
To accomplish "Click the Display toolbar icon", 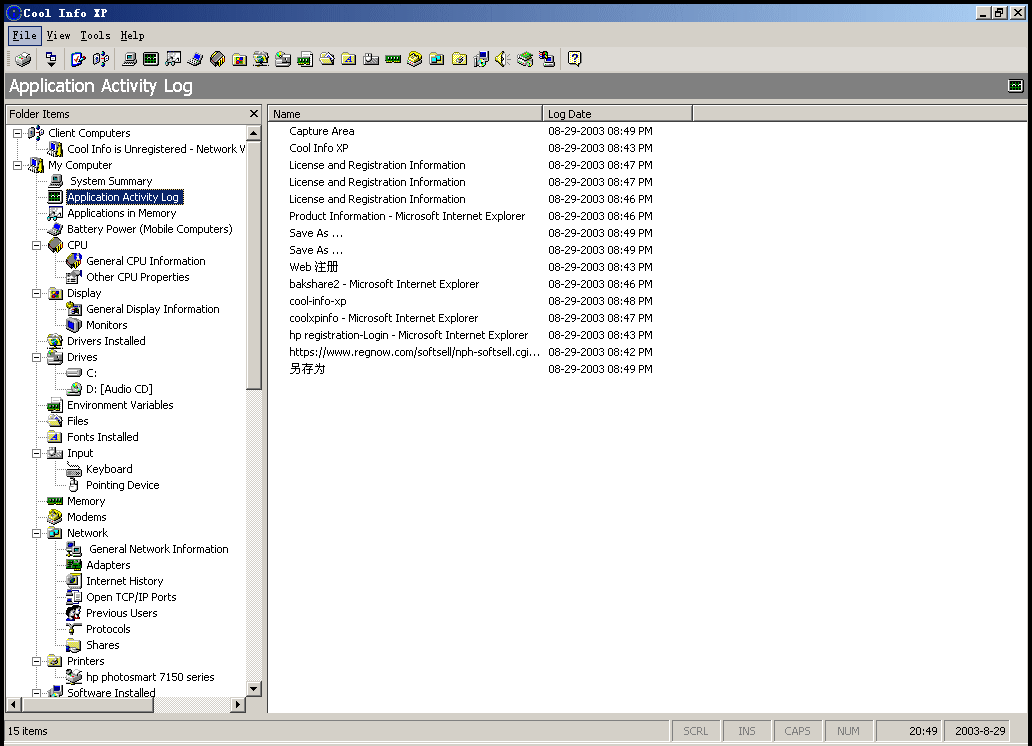I will 240,59.
